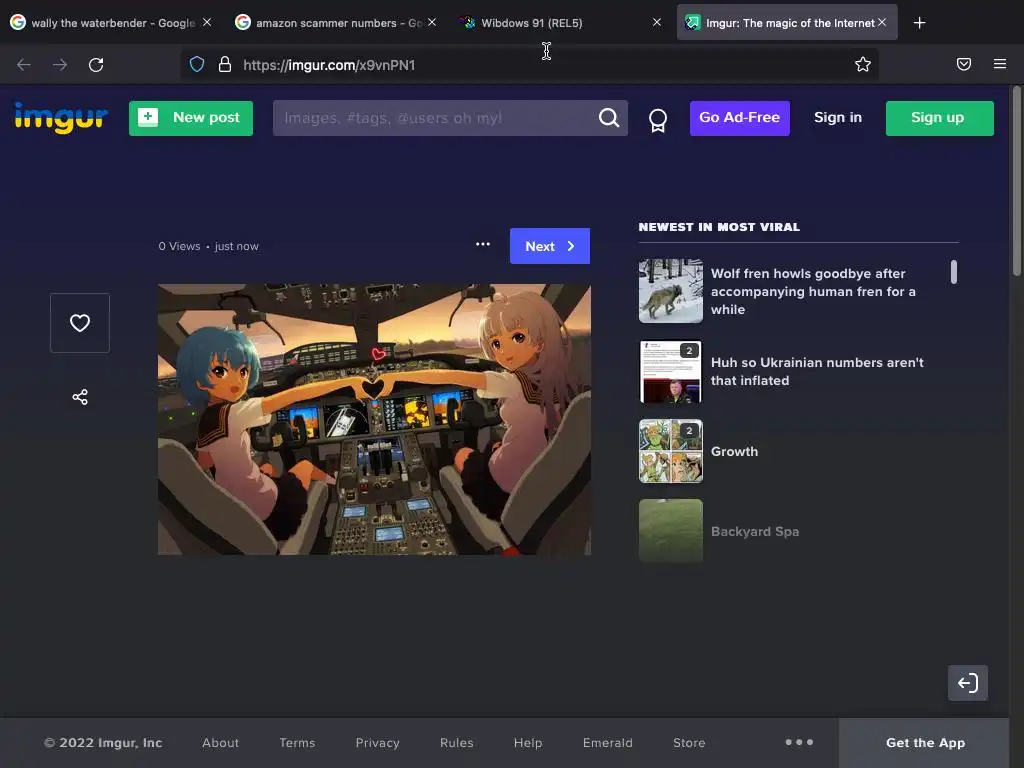Click the site security padlock icon

225,65
